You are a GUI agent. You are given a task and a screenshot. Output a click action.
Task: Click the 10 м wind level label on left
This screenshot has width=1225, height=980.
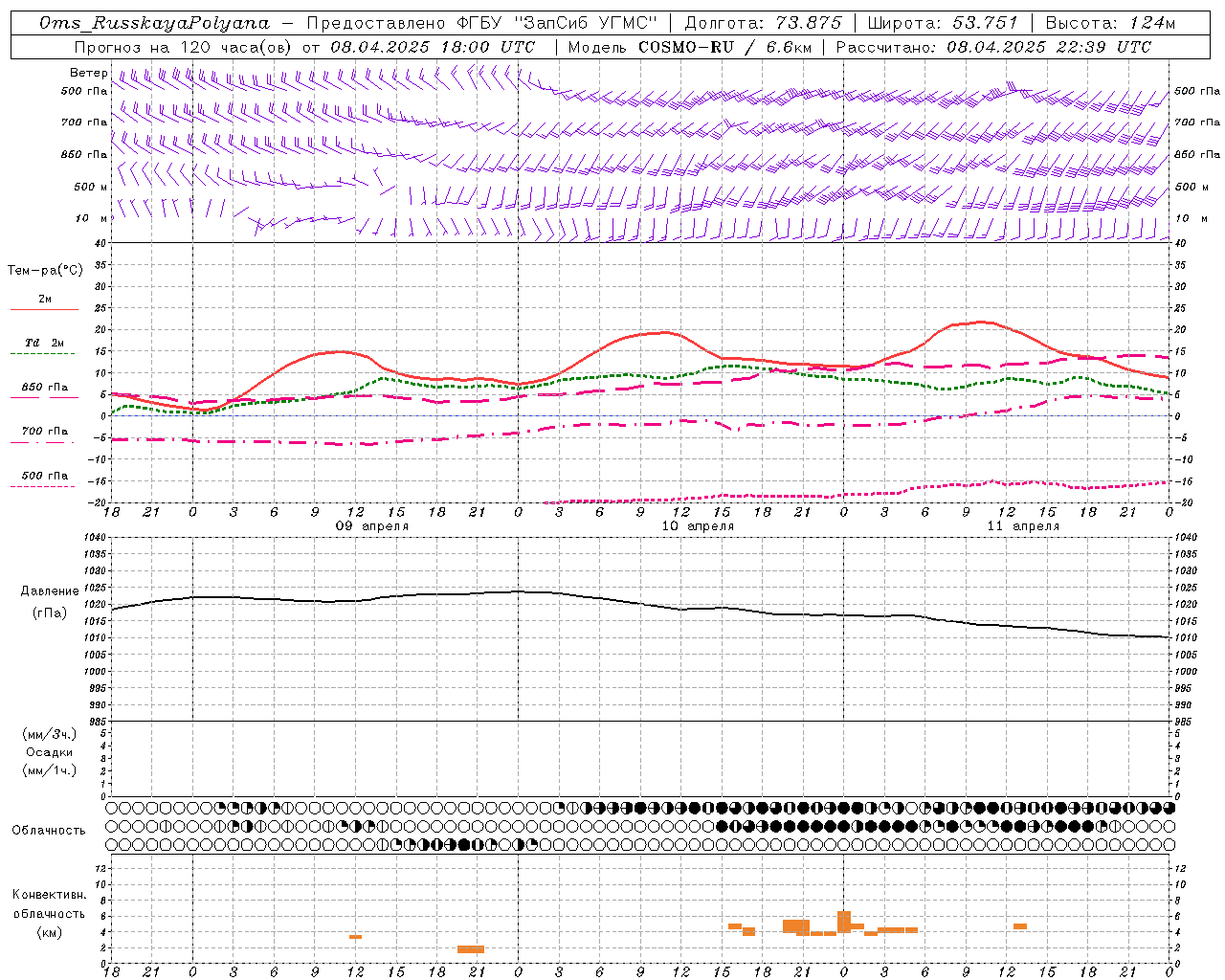click(x=91, y=219)
